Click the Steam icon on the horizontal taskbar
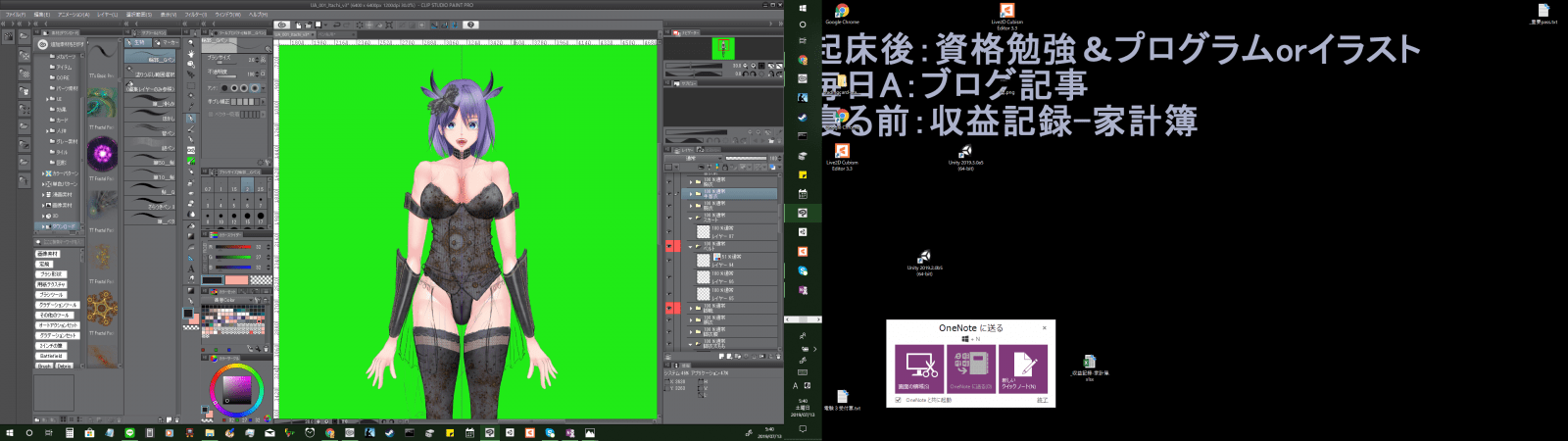The width and height of the screenshot is (1568, 441). coord(389,432)
